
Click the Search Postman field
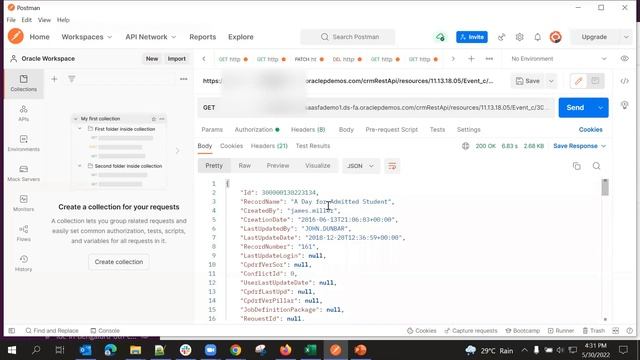[x=348, y=37]
